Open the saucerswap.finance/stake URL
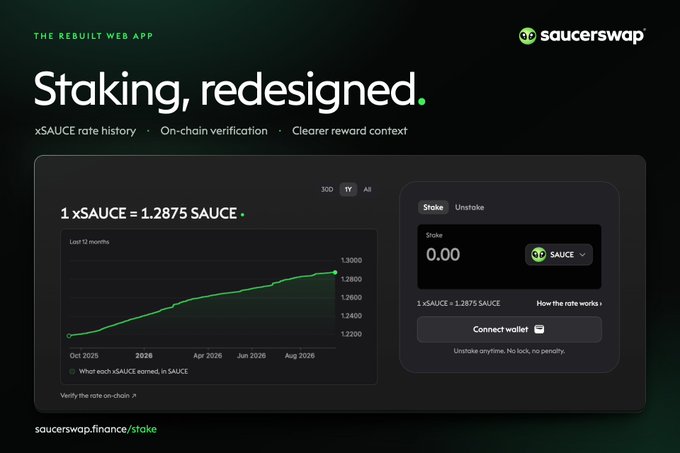The width and height of the screenshot is (680, 453). coord(96,429)
